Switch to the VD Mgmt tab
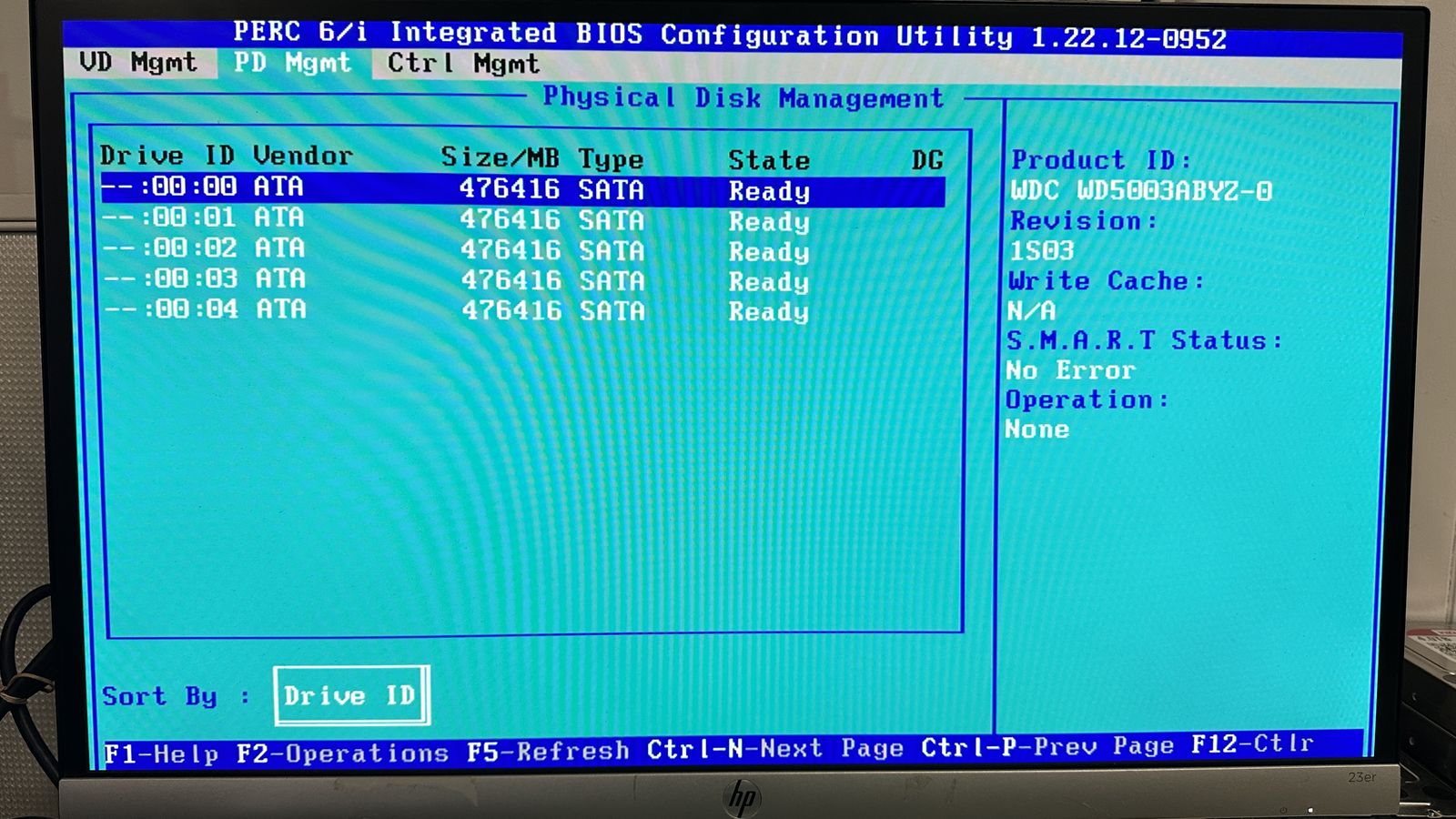1456x819 pixels. (138, 62)
